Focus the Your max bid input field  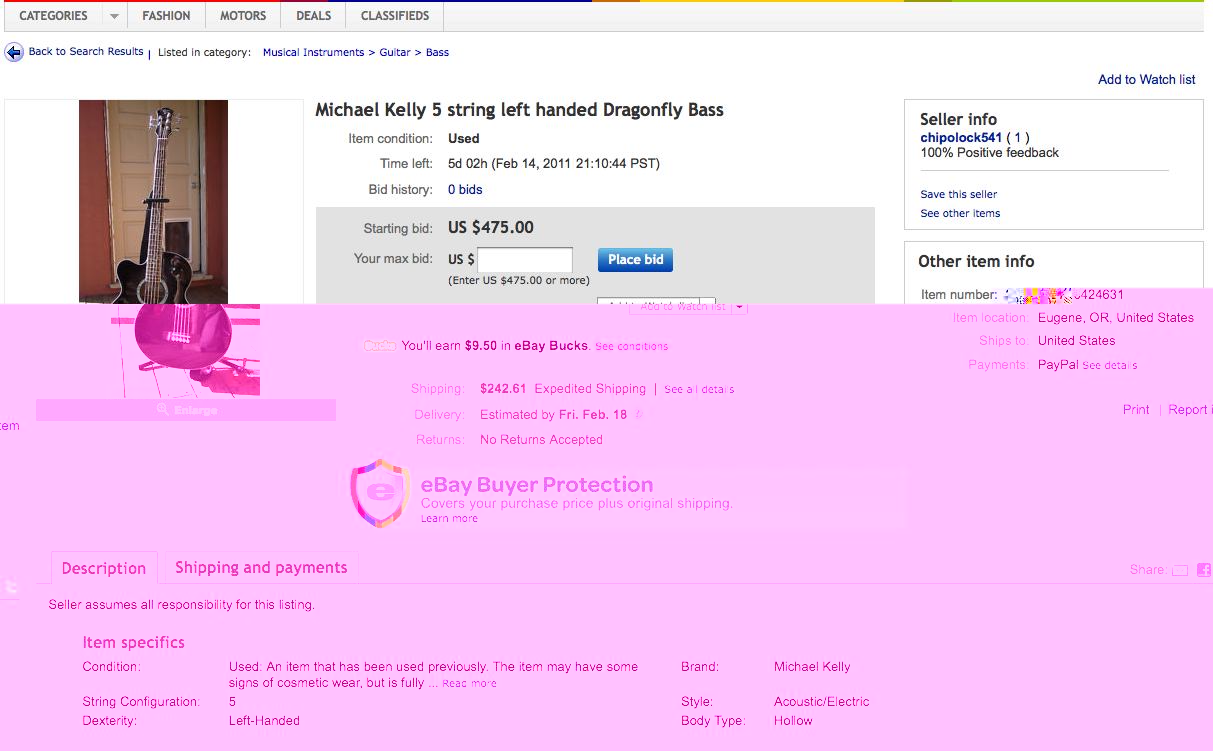[x=525, y=260]
